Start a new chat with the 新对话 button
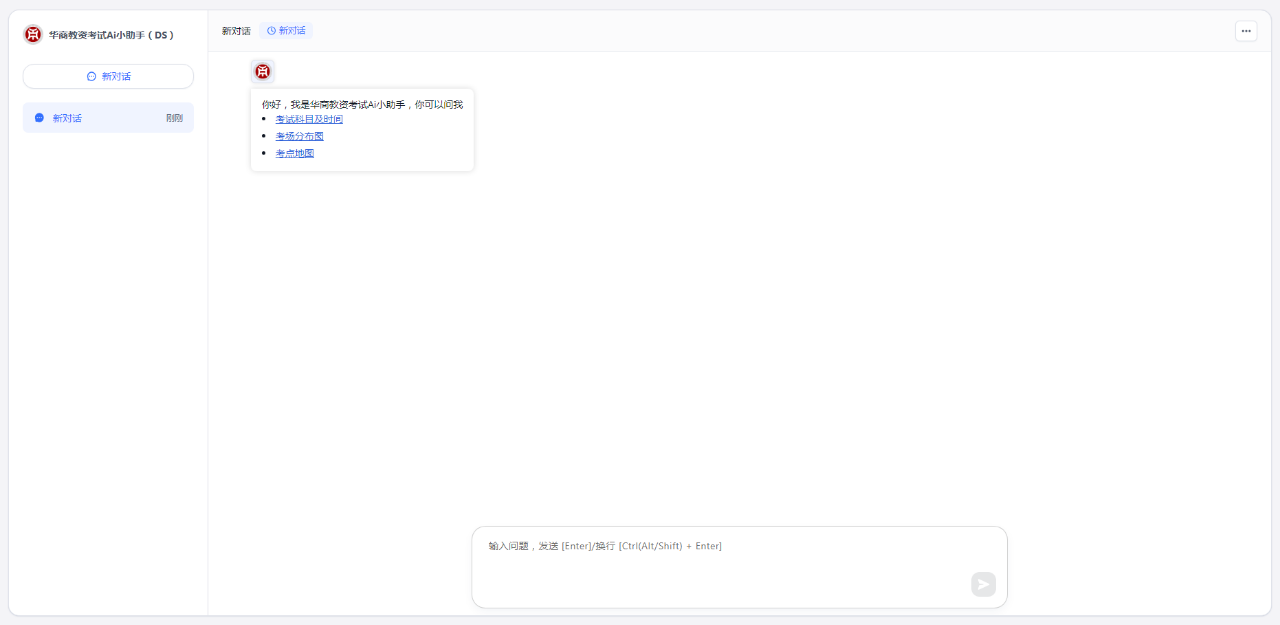This screenshot has height=625, width=1280. (x=108, y=76)
